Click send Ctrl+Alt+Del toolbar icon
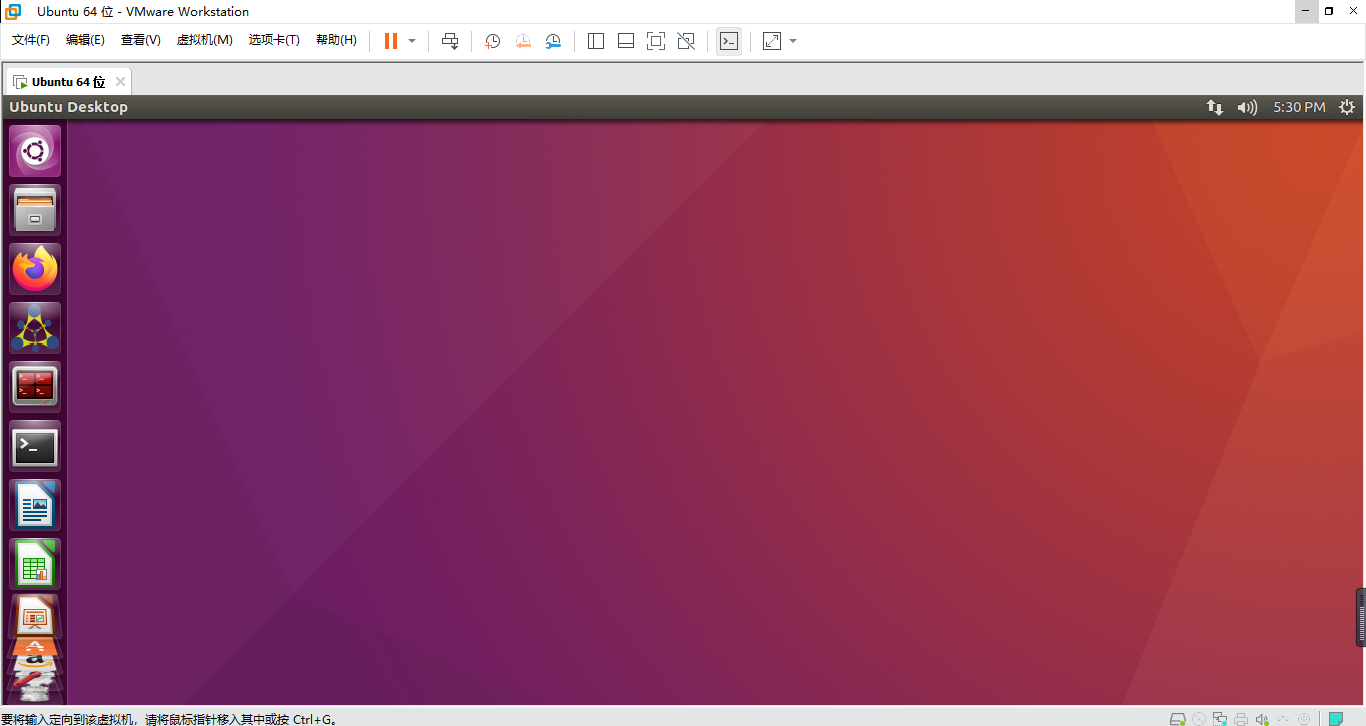 click(x=450, y=41)
